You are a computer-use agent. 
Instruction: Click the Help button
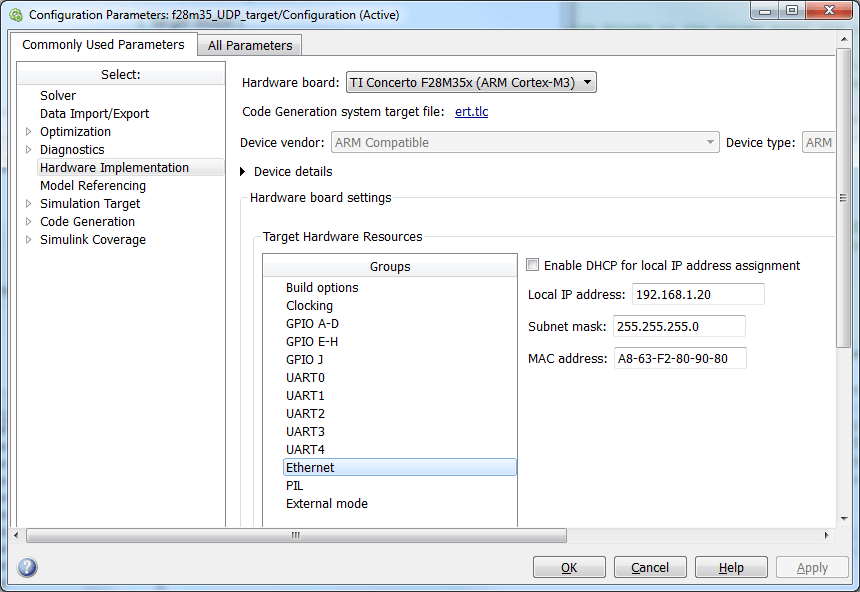[731, 567]
